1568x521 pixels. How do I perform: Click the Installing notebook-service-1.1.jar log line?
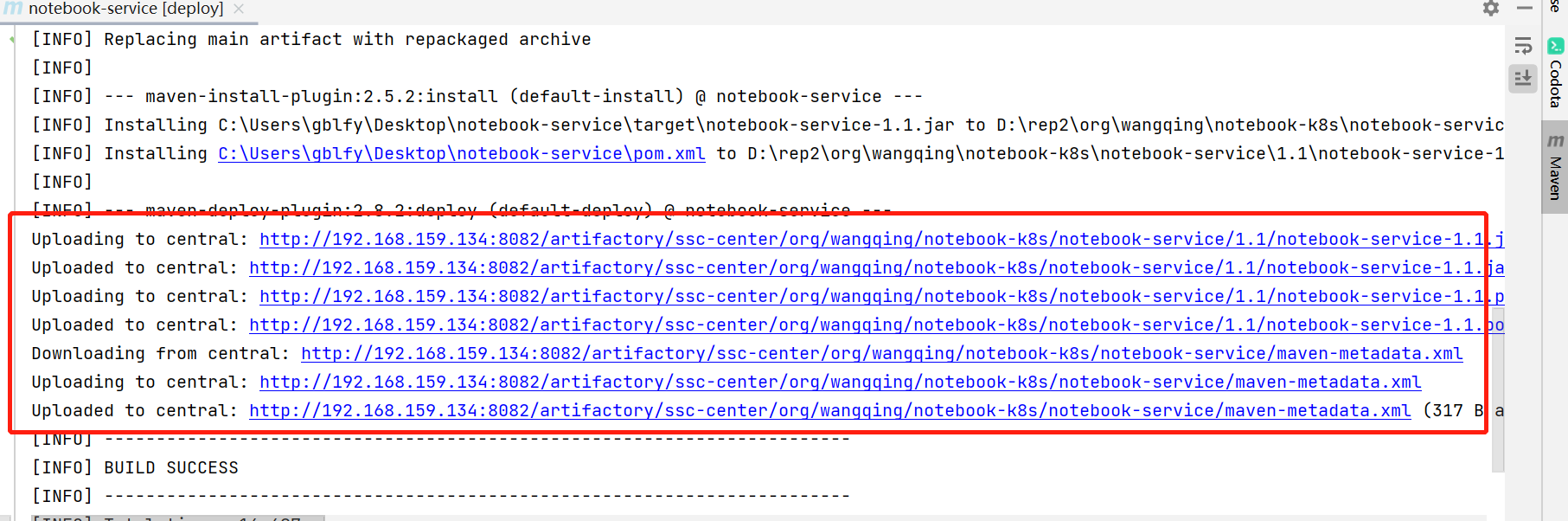[768, 125]
